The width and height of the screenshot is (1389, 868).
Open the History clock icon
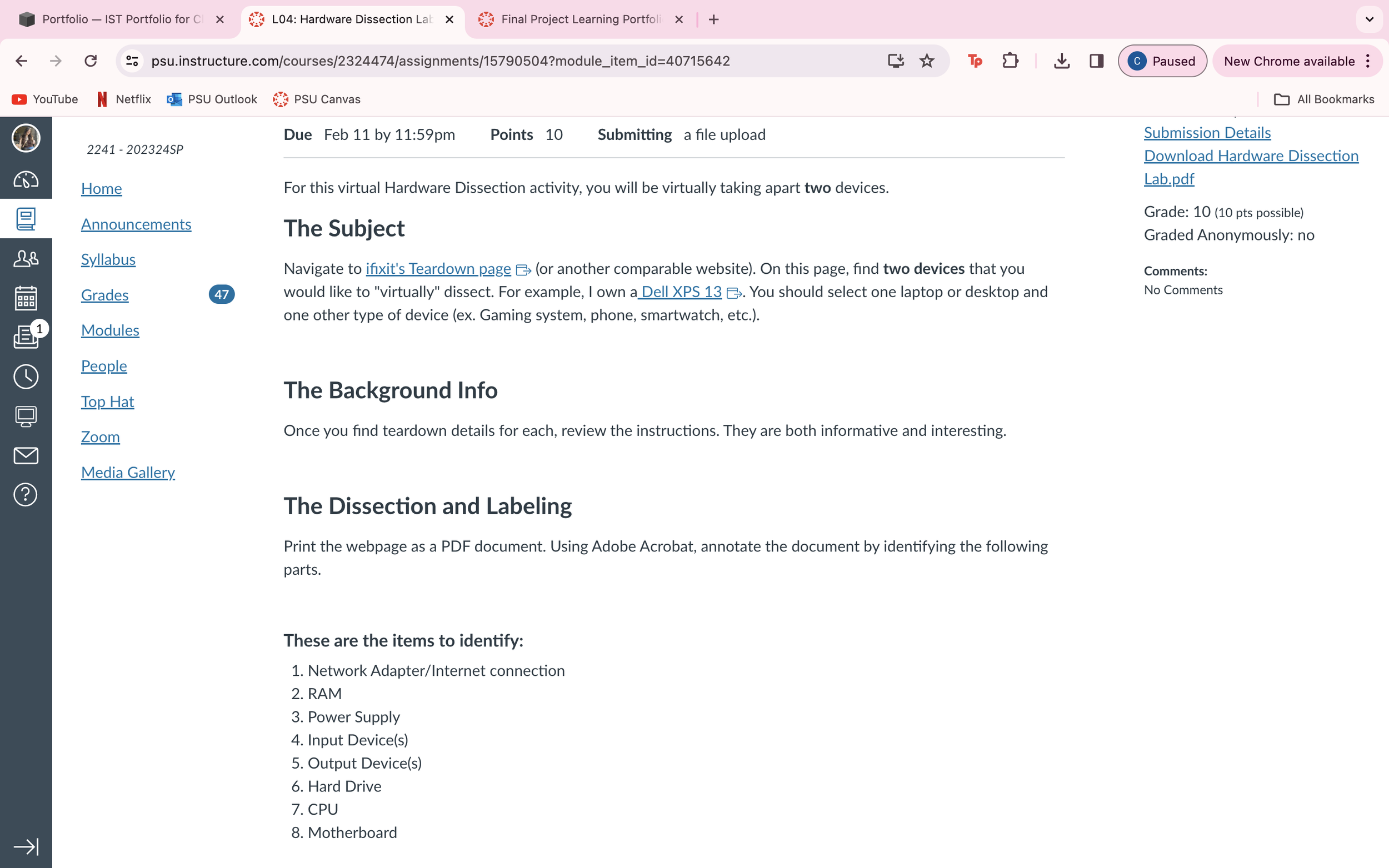(26, 377)
